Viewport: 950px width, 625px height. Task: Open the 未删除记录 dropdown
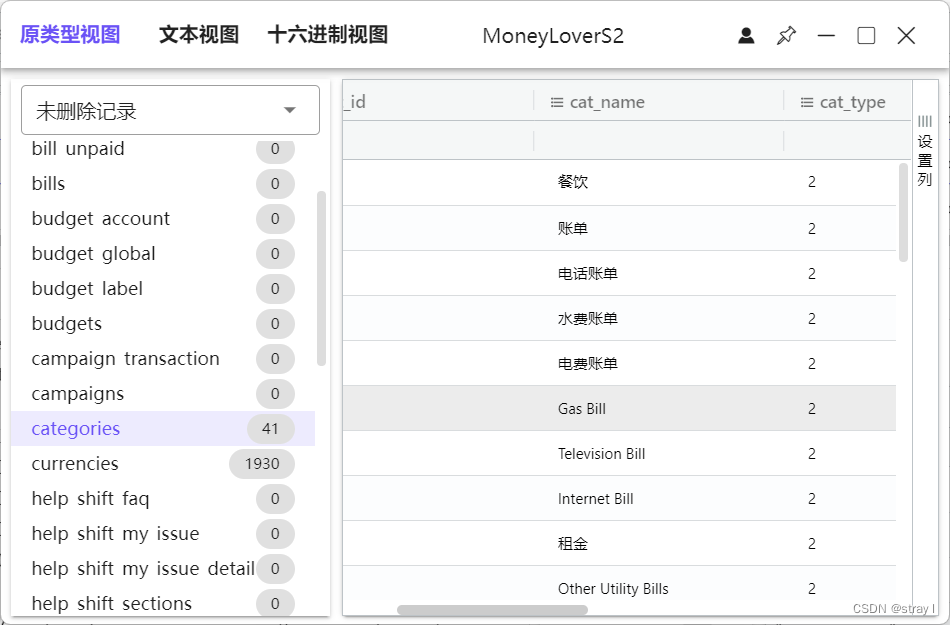(x=170, y=110)
